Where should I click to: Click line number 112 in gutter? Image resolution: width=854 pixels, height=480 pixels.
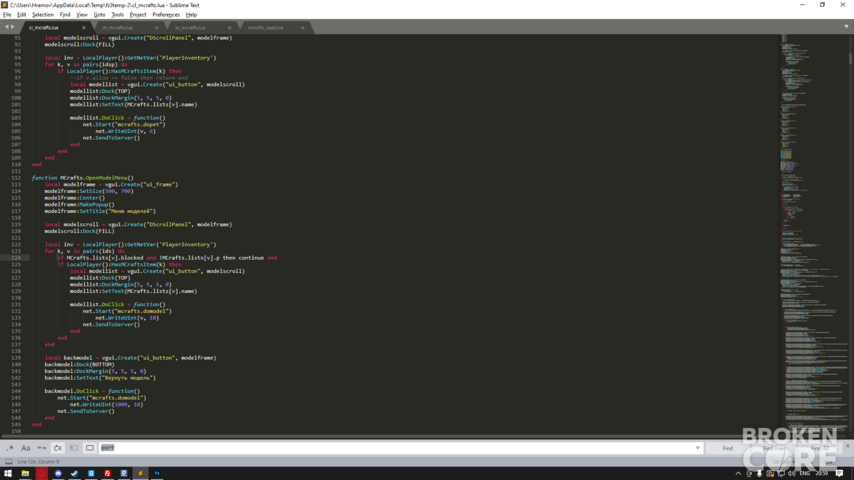[16, 178]
